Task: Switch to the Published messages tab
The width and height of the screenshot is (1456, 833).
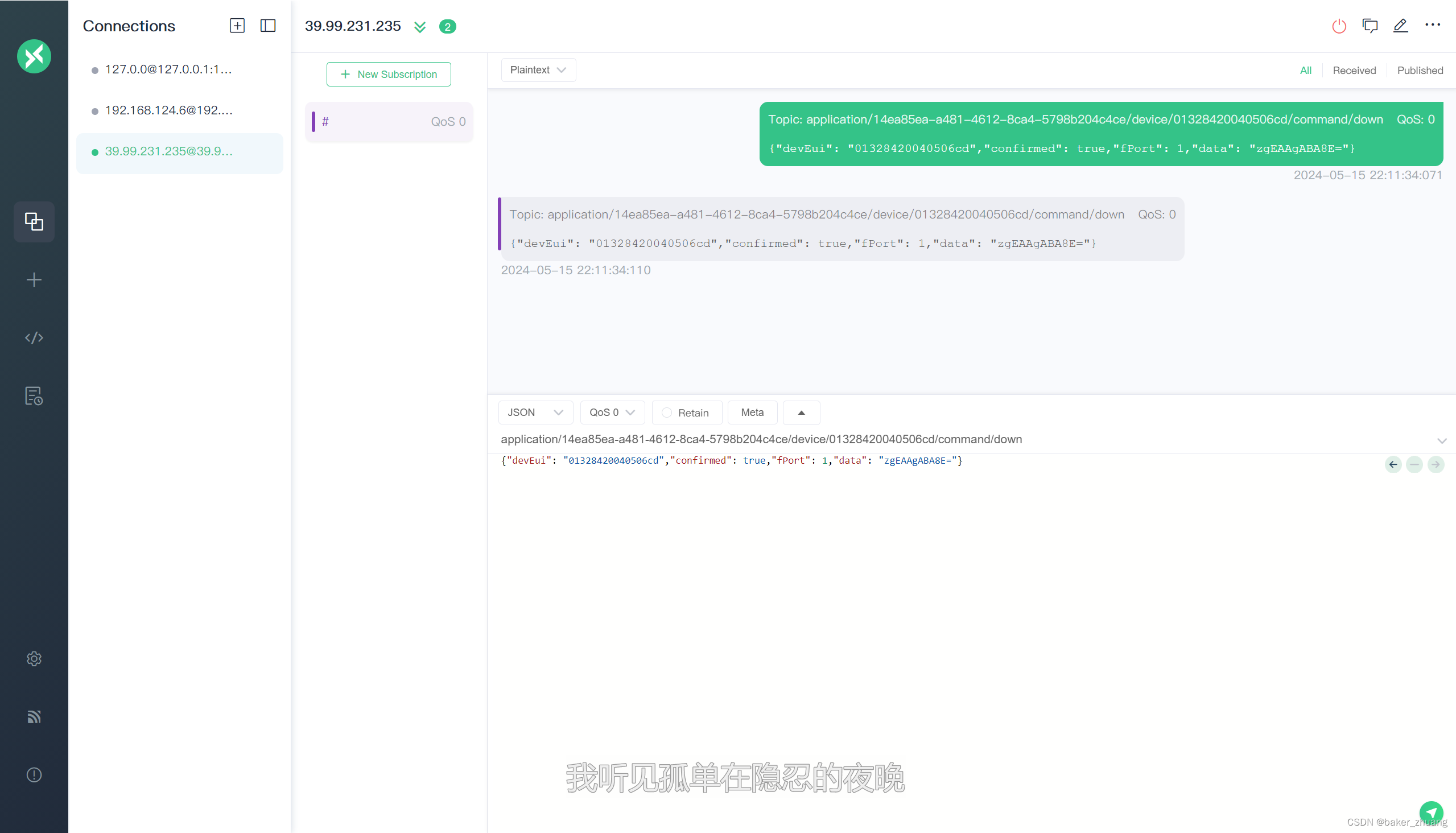Action: pos(1420,71)
